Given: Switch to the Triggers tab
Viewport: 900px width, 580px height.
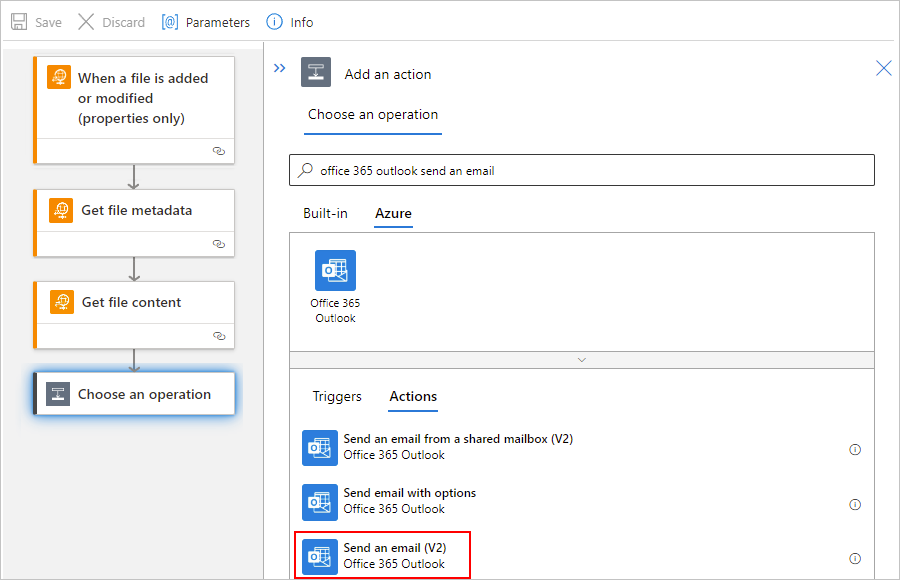Looking at the screenshot, I should click(337, 396).
